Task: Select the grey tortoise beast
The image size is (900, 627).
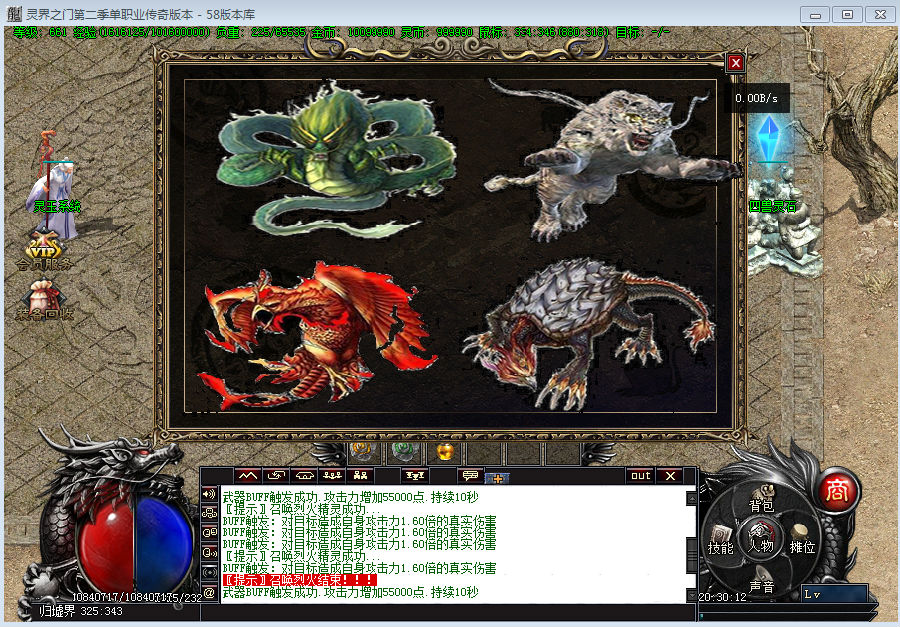Action: (588, 333)
